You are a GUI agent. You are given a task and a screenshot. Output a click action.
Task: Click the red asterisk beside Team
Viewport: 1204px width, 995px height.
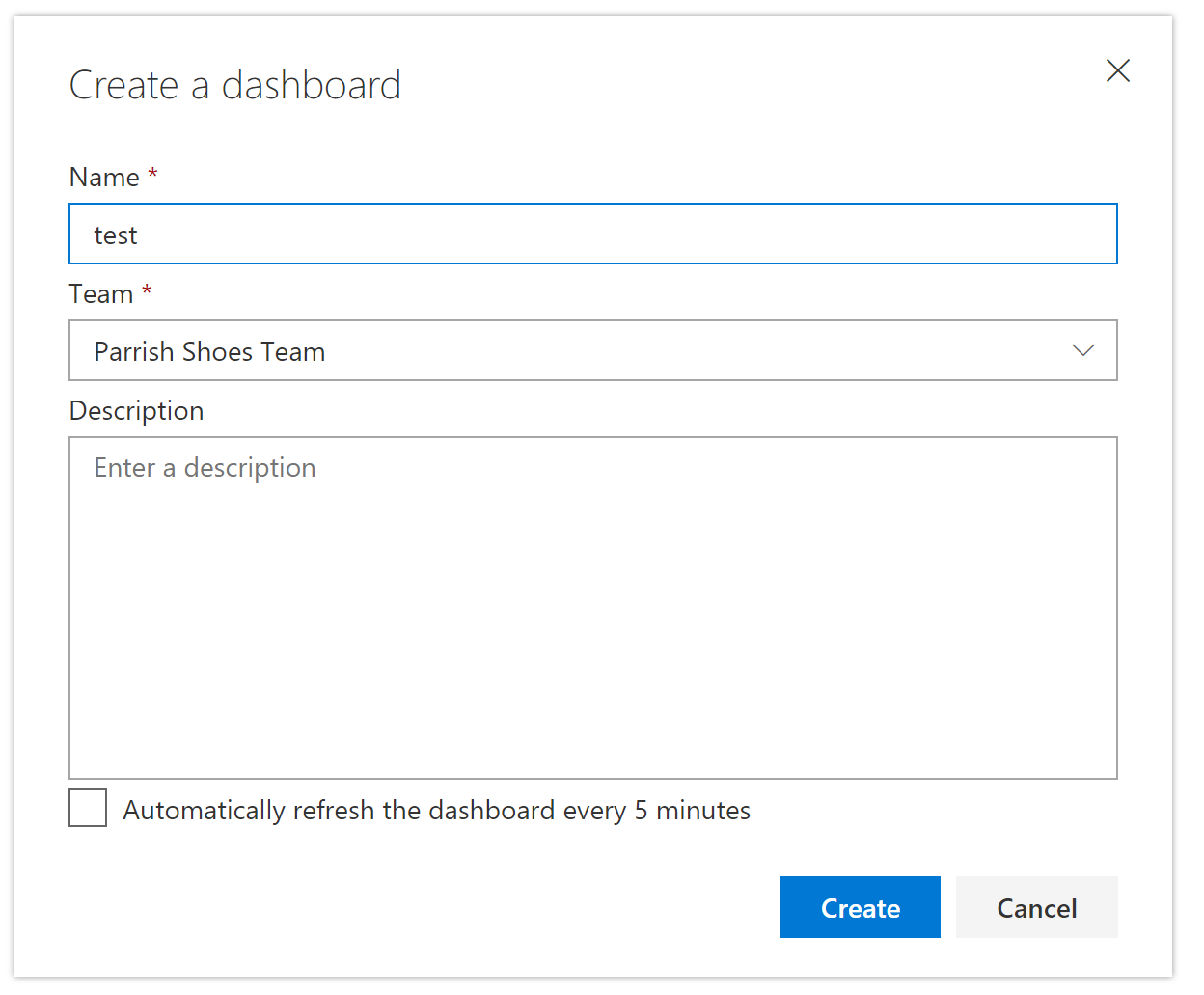pos(147,290)
